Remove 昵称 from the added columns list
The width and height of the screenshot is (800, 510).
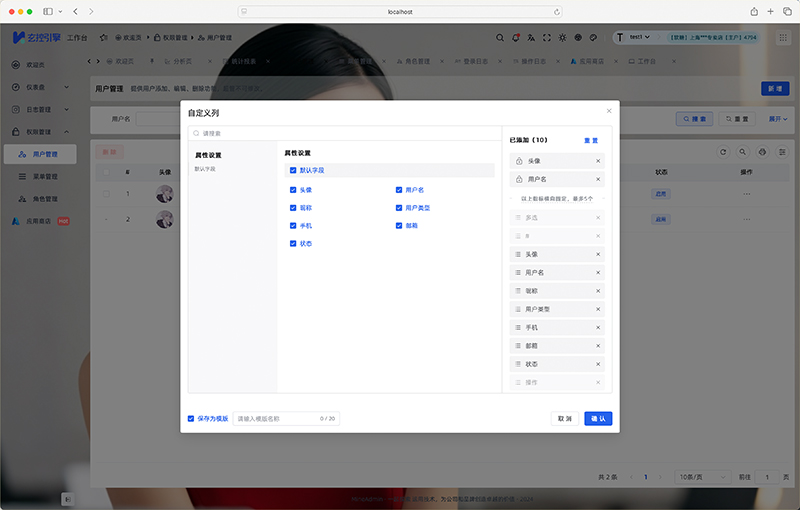598,291
